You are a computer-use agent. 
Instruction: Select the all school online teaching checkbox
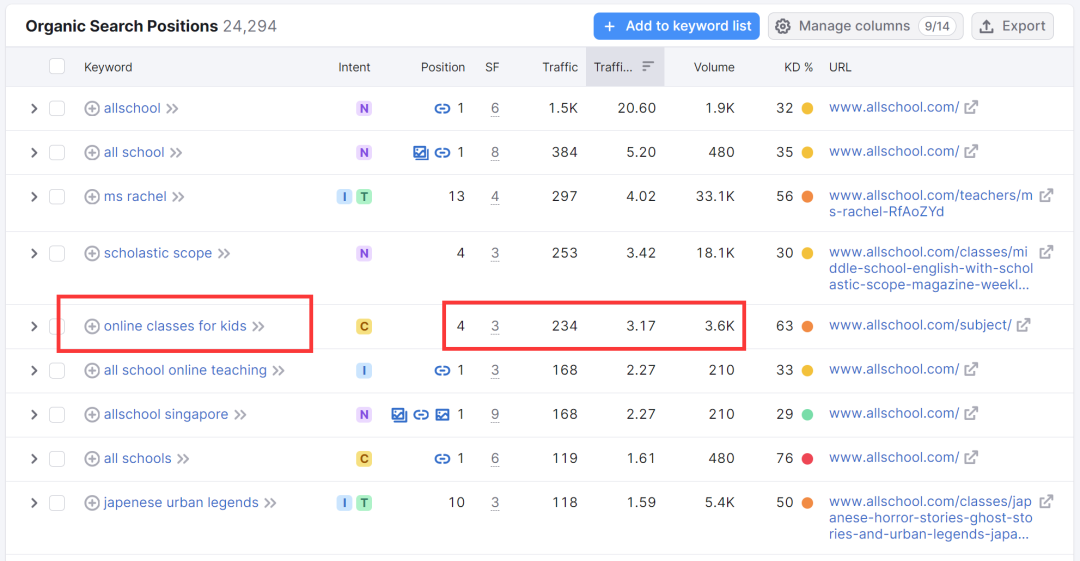pyautogui.click(x=57, y=371)
